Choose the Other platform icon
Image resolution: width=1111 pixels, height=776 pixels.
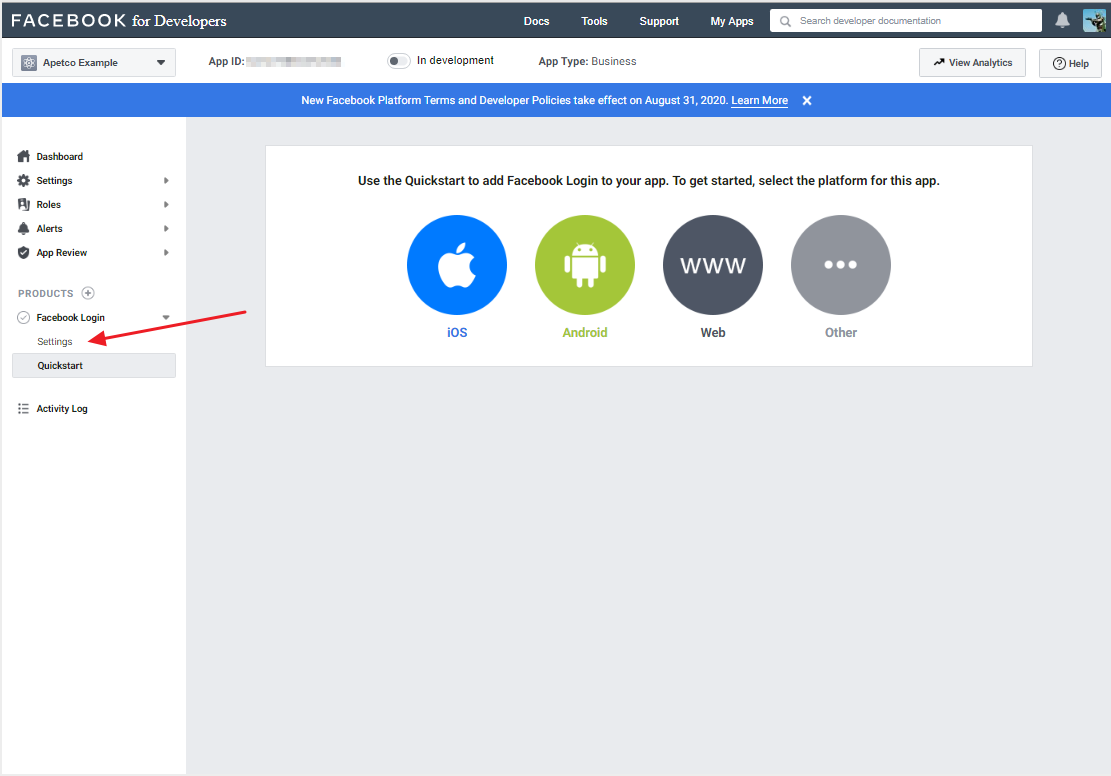[x=840, y=265]
